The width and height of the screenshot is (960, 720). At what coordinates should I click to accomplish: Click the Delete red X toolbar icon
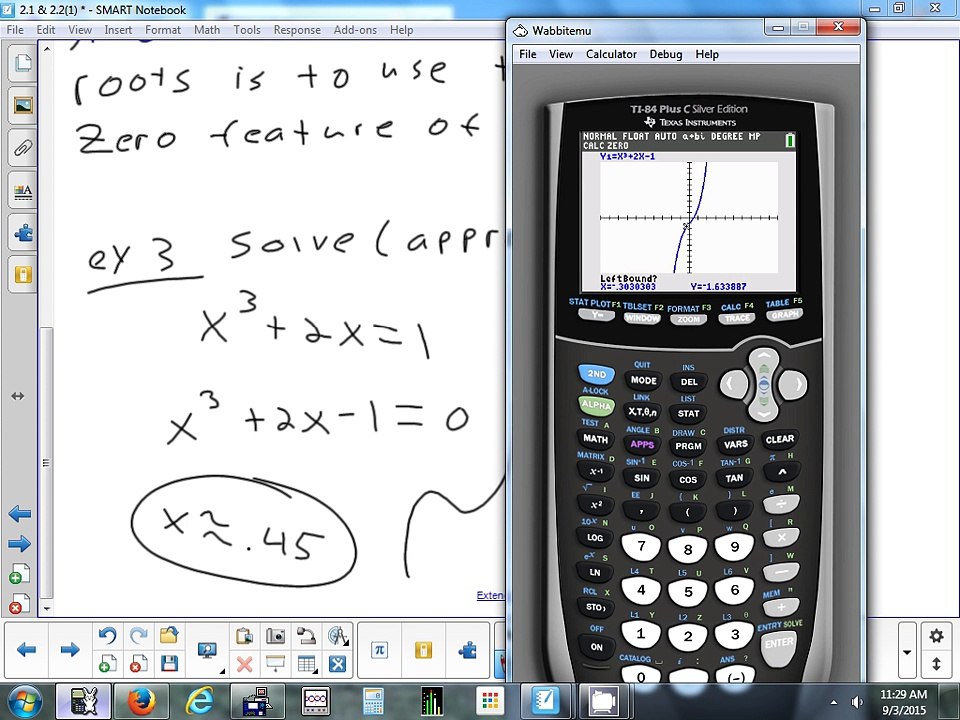tap(244, 664)
